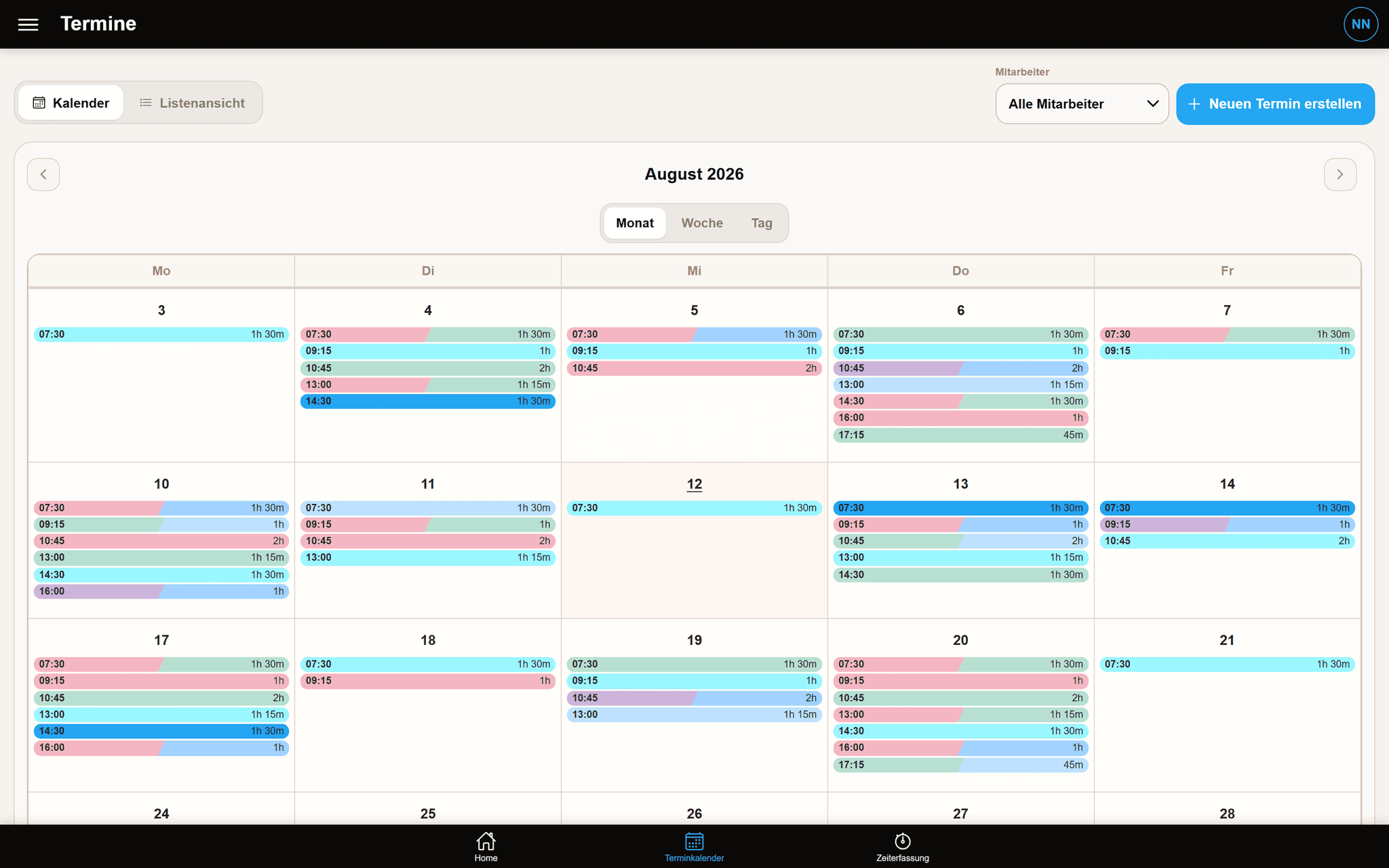Open the 16:00 appointment on August 6
This screenshot has width=1389, height=868.
(960, 418)
